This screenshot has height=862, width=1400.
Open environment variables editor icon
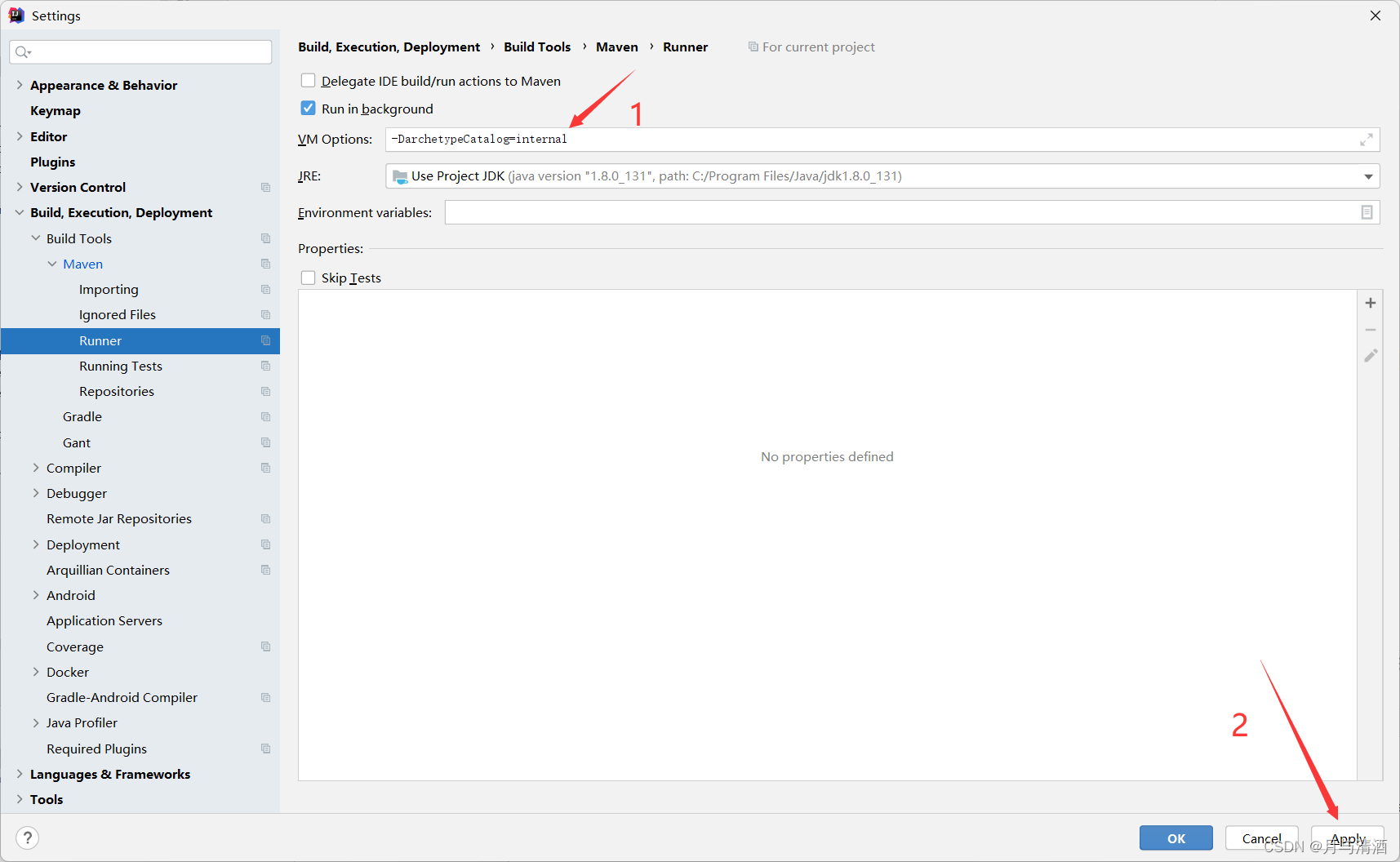[1367, 212]
